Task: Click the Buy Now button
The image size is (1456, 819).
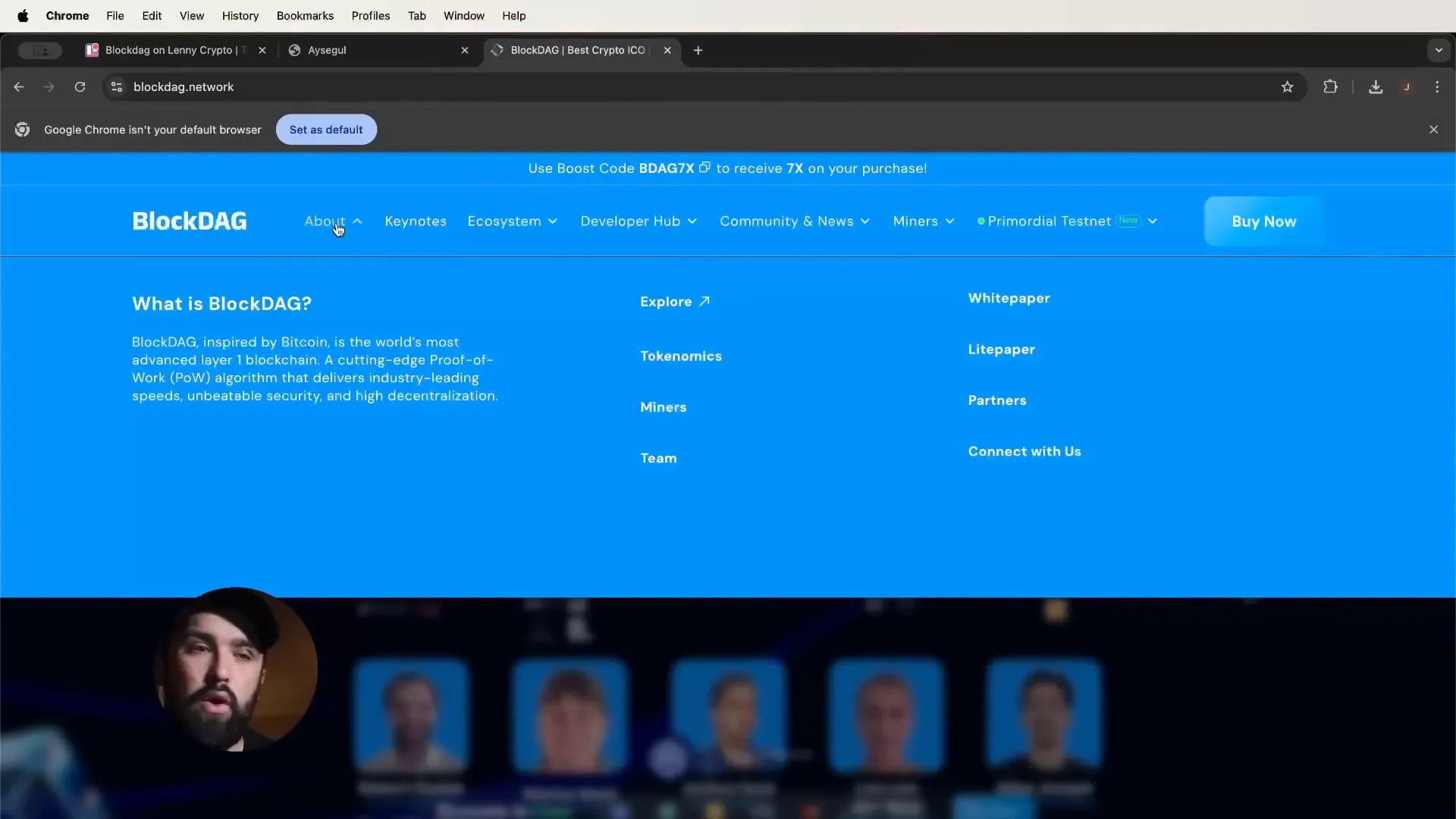Action: click(x=1263, y=221)
